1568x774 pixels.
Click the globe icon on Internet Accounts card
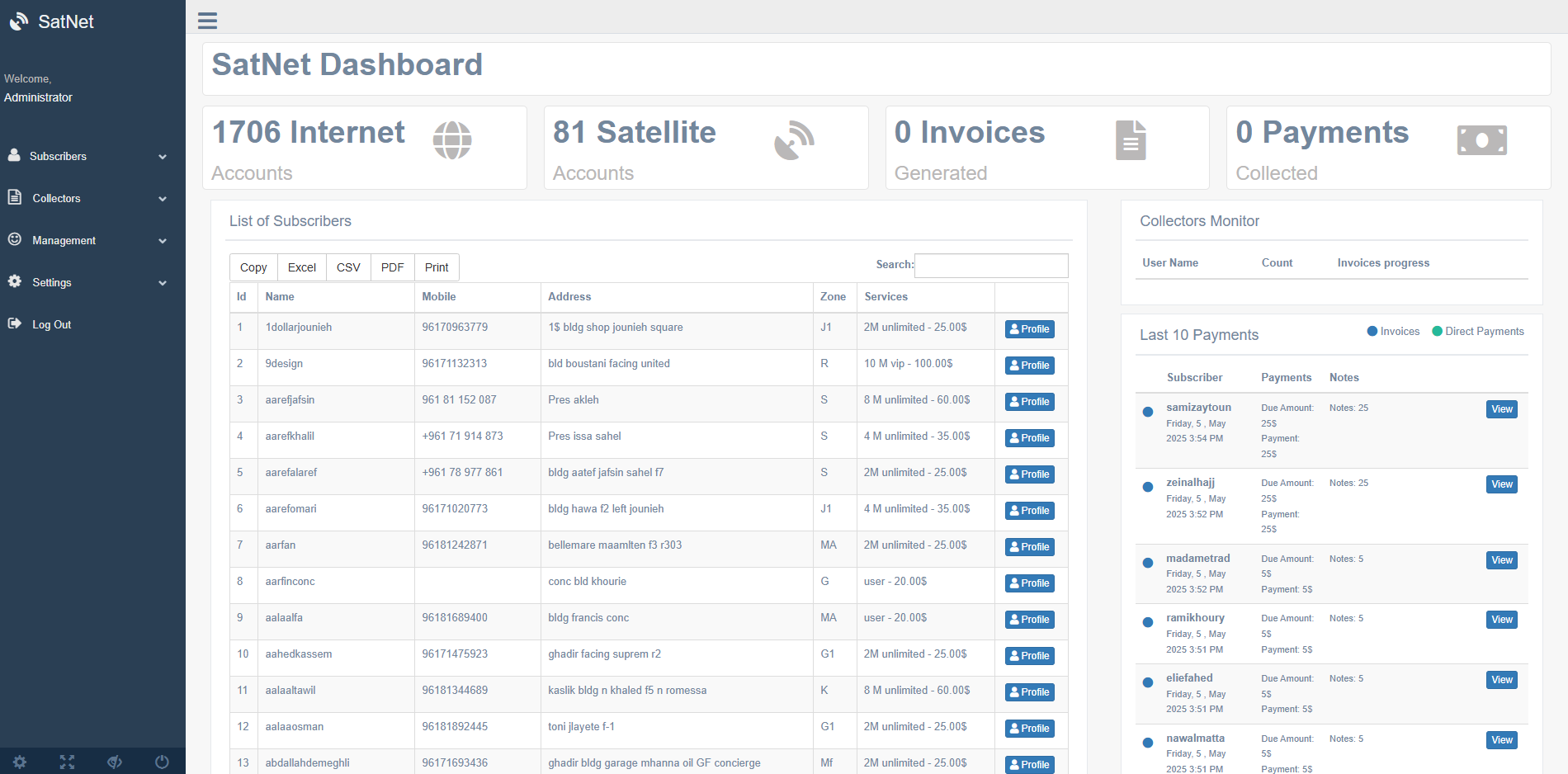452,140
